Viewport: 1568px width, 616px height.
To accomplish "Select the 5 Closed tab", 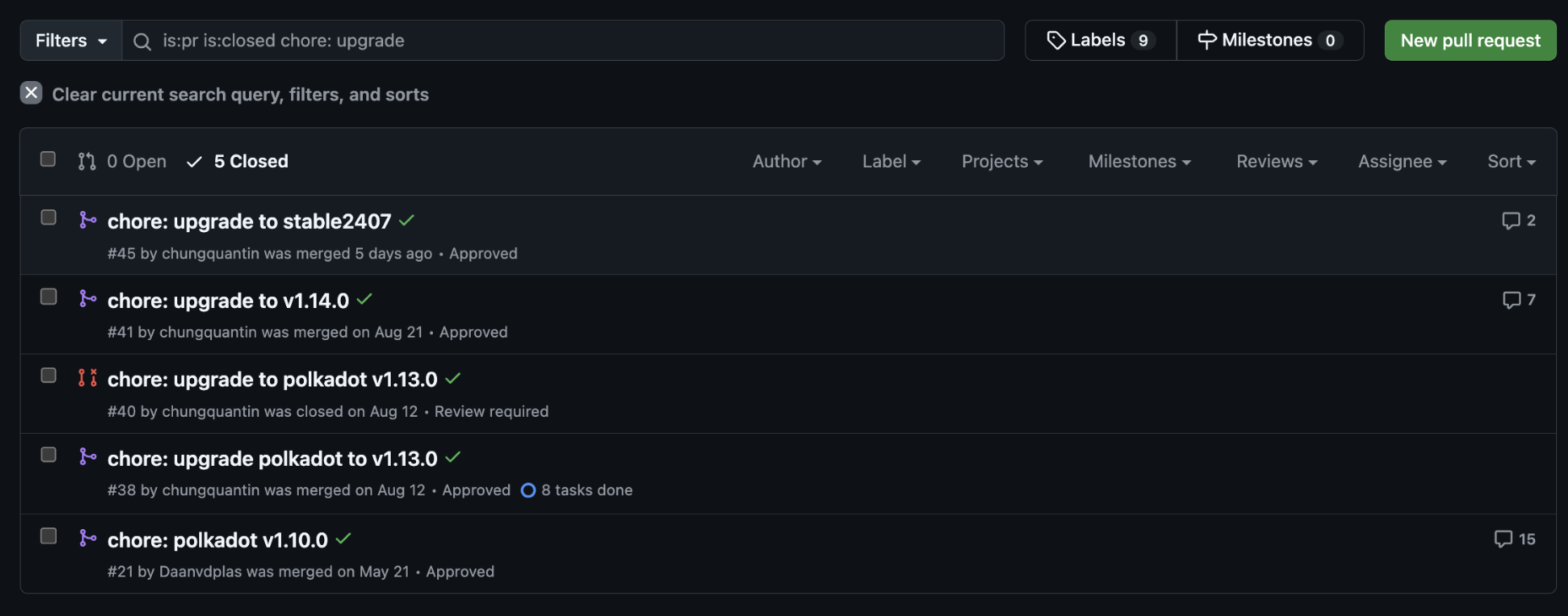I will [237, 161].
